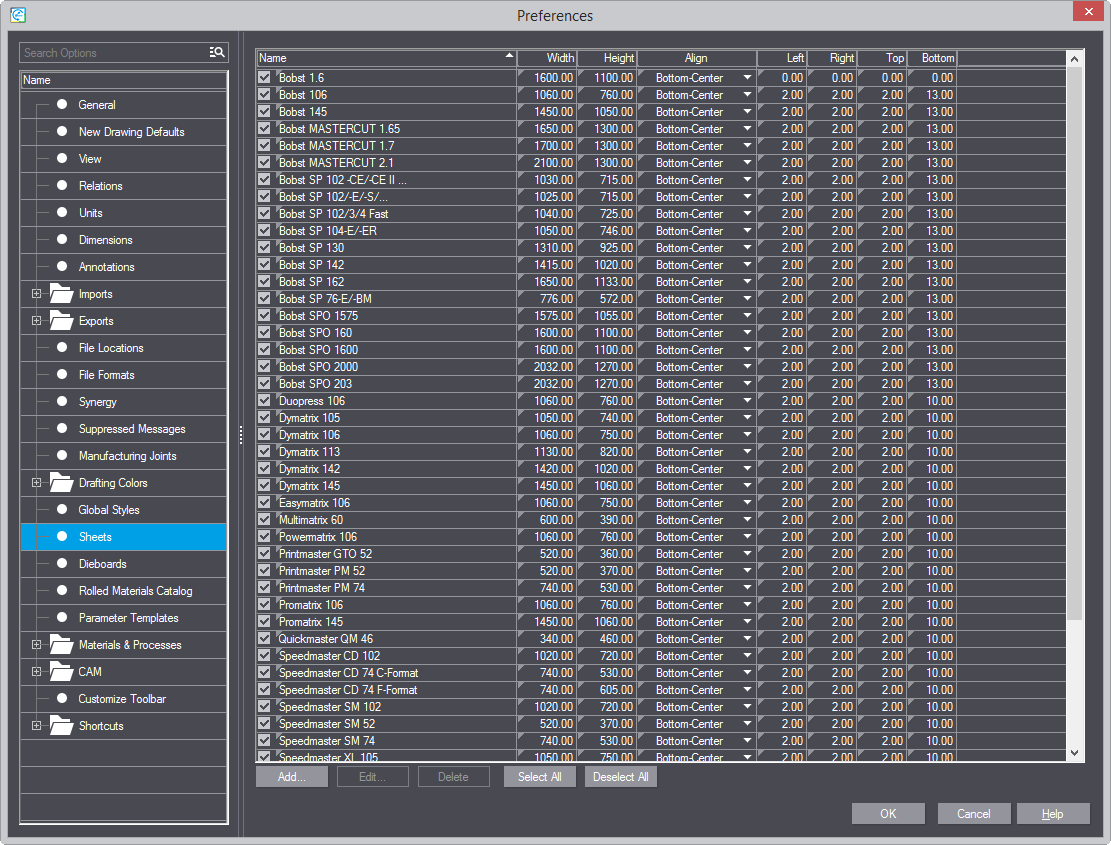Expand the Exports tree node
Image resolution: width=1111 pixels, height=845 pixels.
(36, 321)
